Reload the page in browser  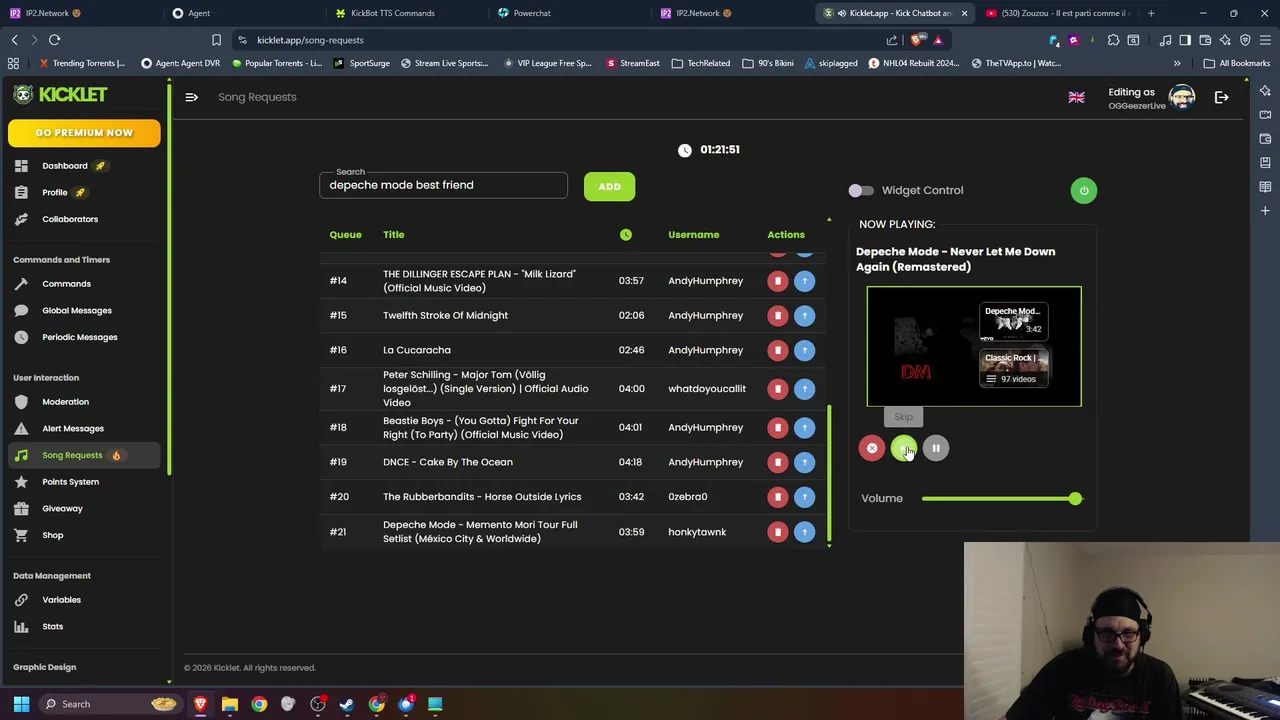coord(54,40)
